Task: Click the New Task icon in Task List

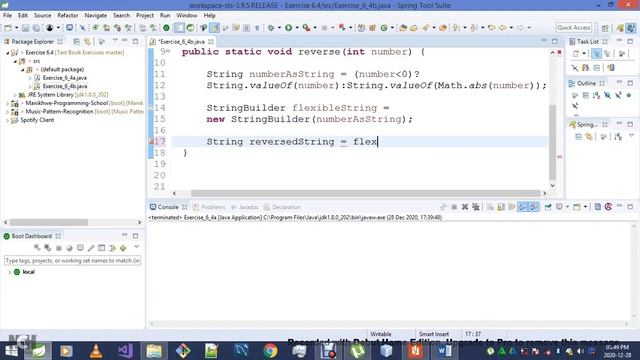Action: click(x=576, y=53)
